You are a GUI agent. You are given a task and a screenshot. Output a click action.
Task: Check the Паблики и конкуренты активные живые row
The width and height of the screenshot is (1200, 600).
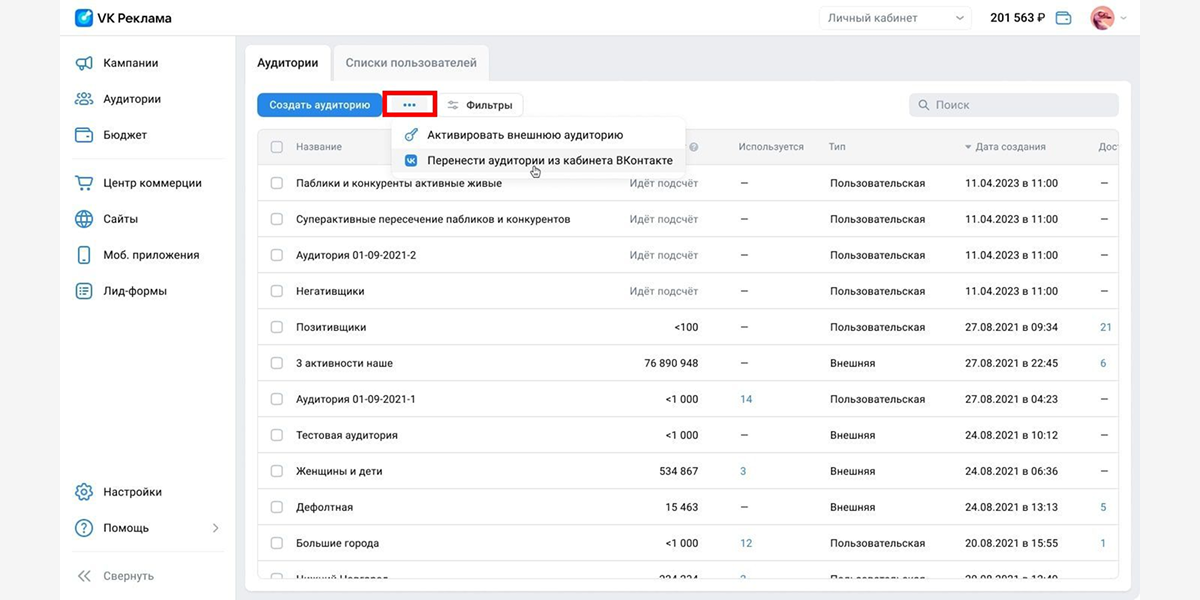(x=277, y=183)
